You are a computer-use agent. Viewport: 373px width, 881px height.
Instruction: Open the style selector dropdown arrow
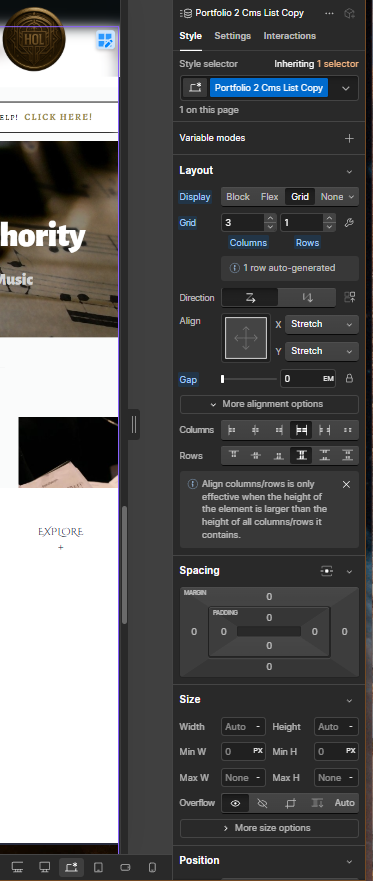[346, 88]
